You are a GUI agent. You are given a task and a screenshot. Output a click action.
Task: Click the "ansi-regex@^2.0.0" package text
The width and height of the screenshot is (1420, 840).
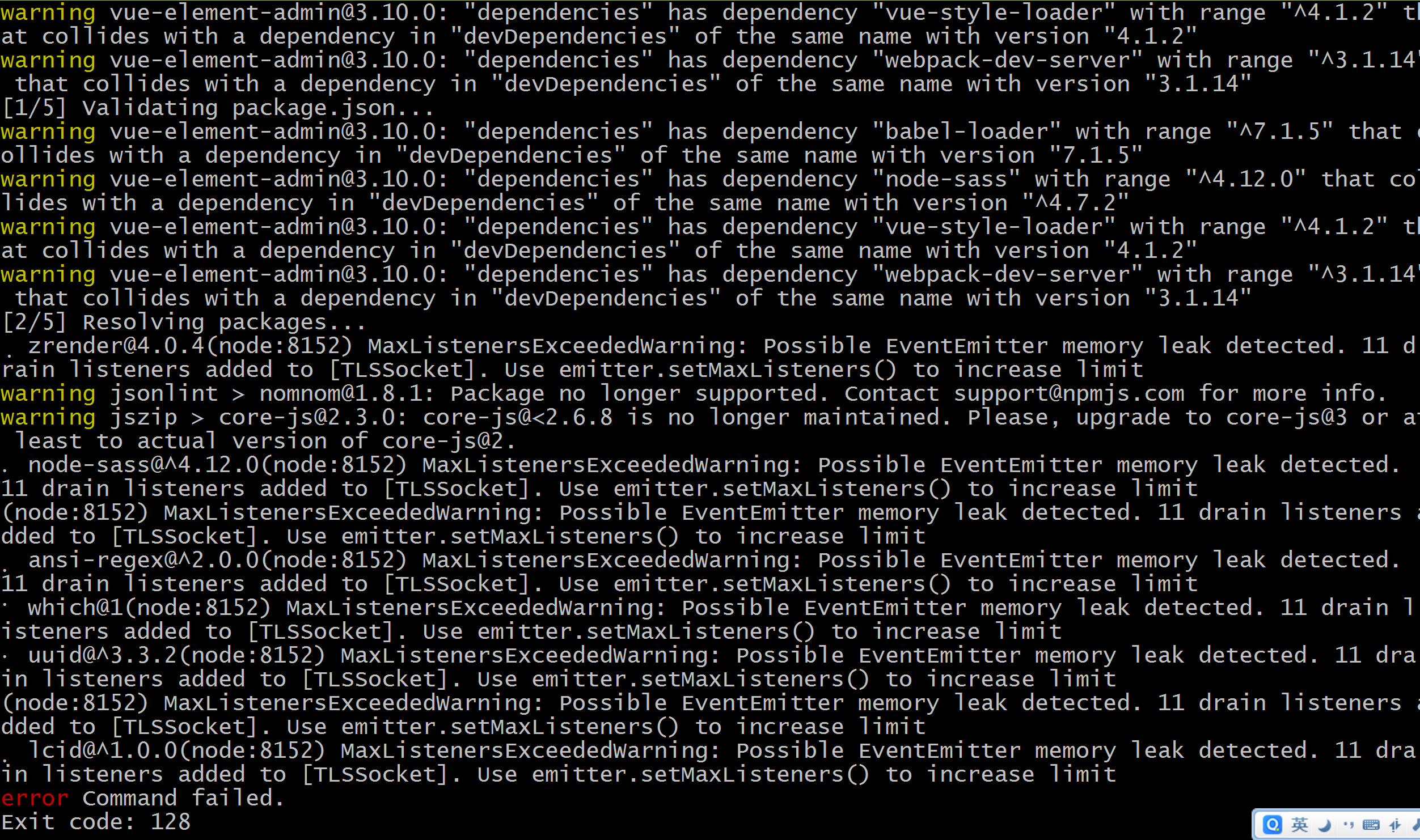click(x=144, y=560)
